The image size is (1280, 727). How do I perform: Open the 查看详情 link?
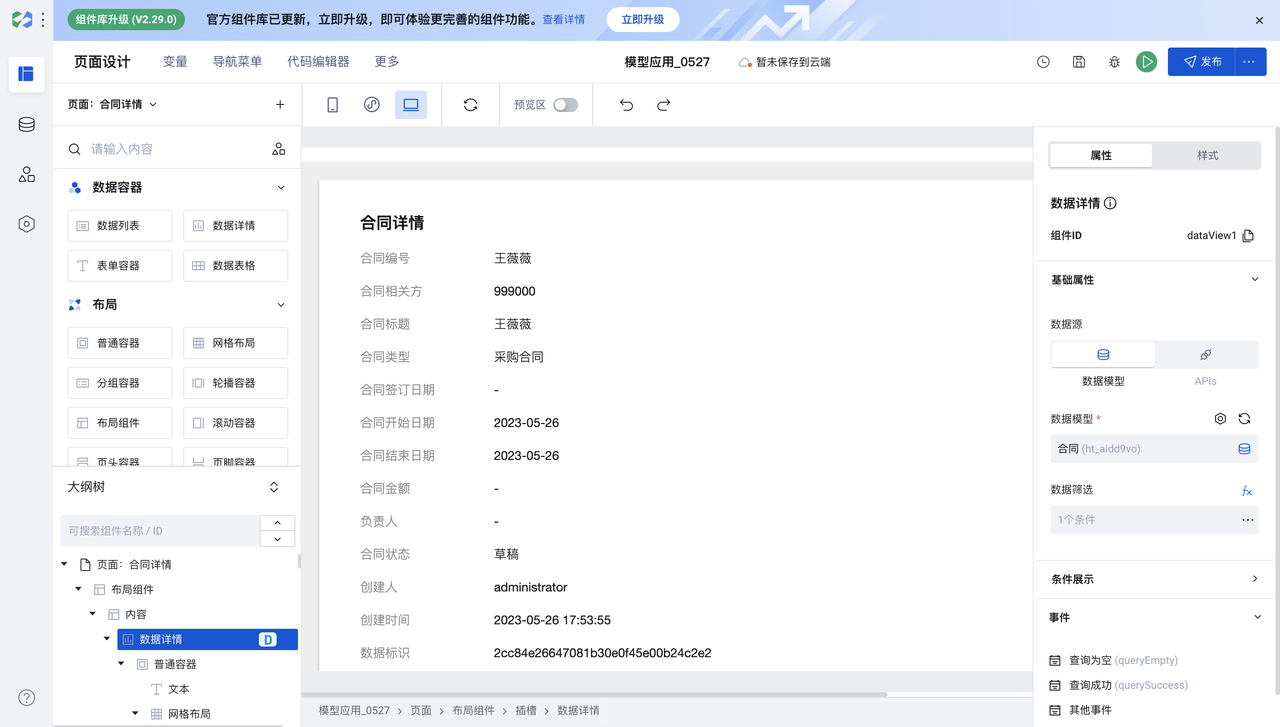pos(563,20)
